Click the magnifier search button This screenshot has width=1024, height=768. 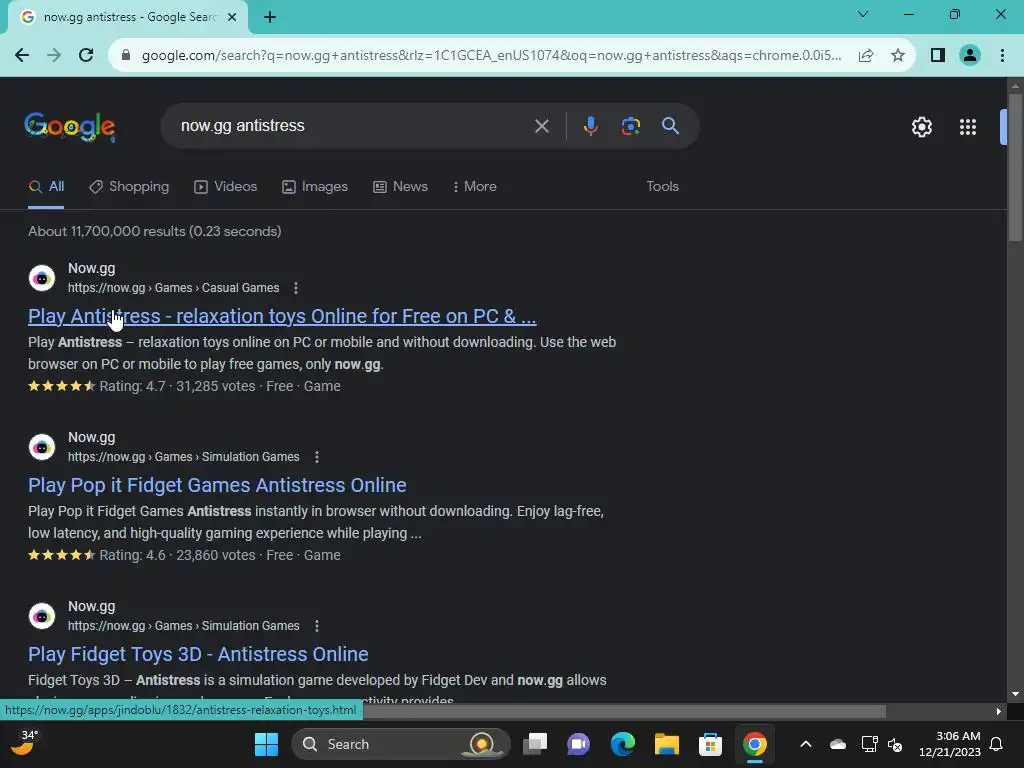pyautogui.click(x=670, y=125)
